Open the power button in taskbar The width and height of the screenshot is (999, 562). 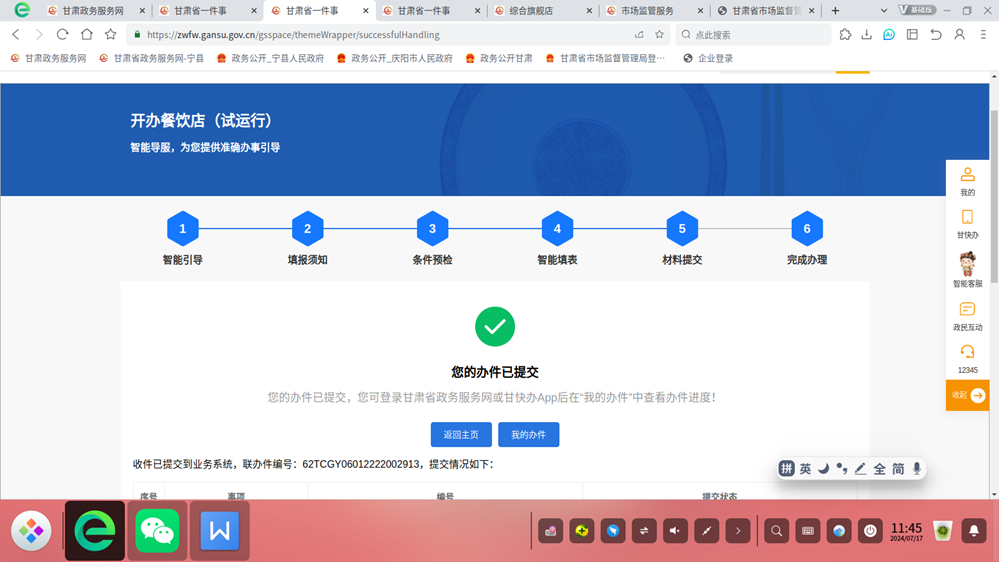pyautogui.click(x=870, y=531)
